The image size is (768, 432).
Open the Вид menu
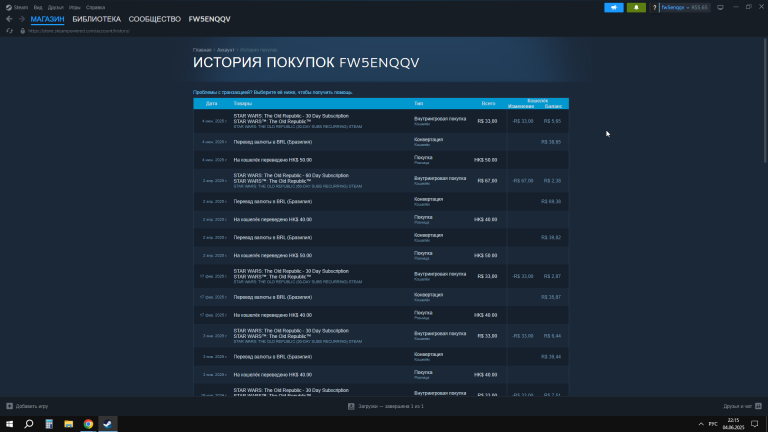coord(38,7)
